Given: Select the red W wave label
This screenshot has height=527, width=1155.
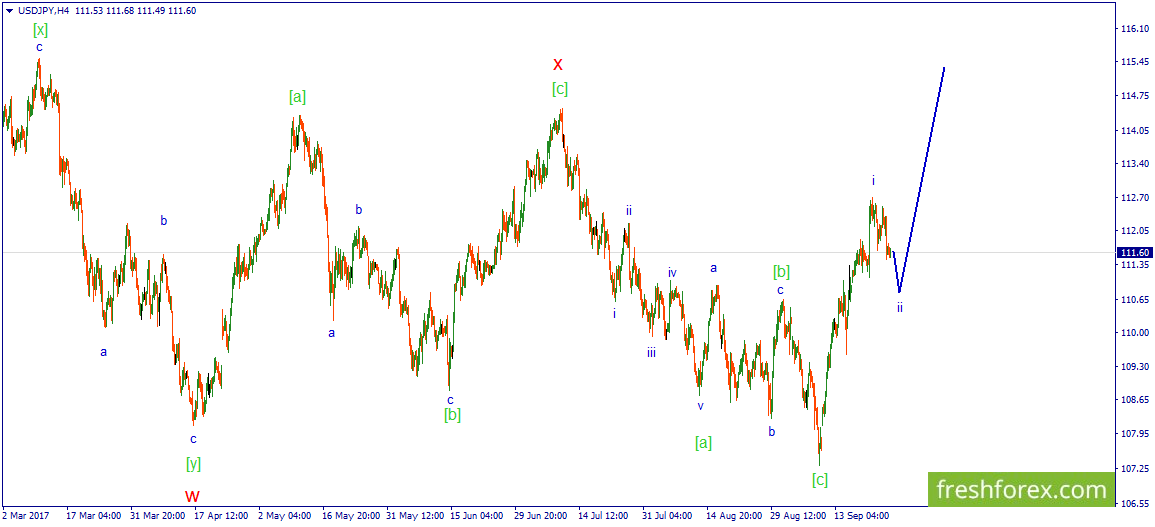Looking at the screenshot, I should coord(193,496).
